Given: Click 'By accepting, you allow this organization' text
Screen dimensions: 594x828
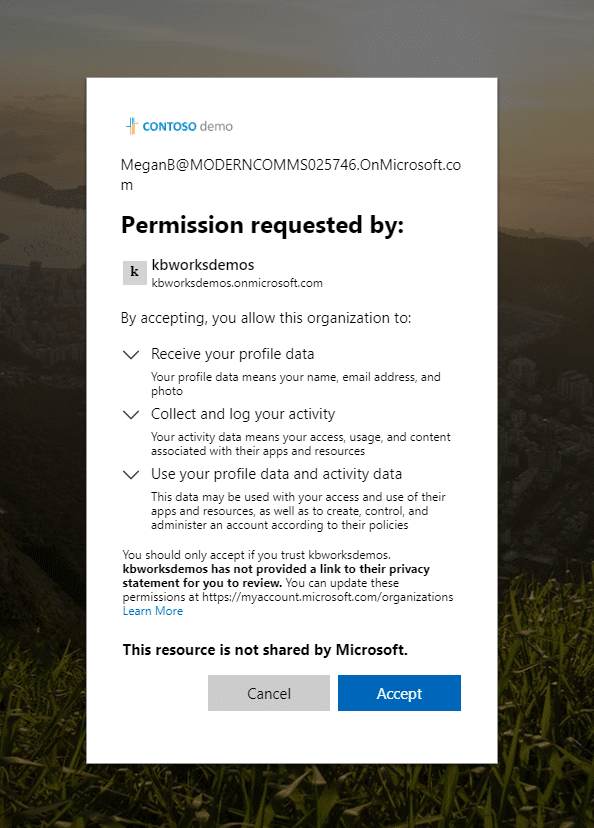Looking at the screenshot, I should tap(266, 318).
